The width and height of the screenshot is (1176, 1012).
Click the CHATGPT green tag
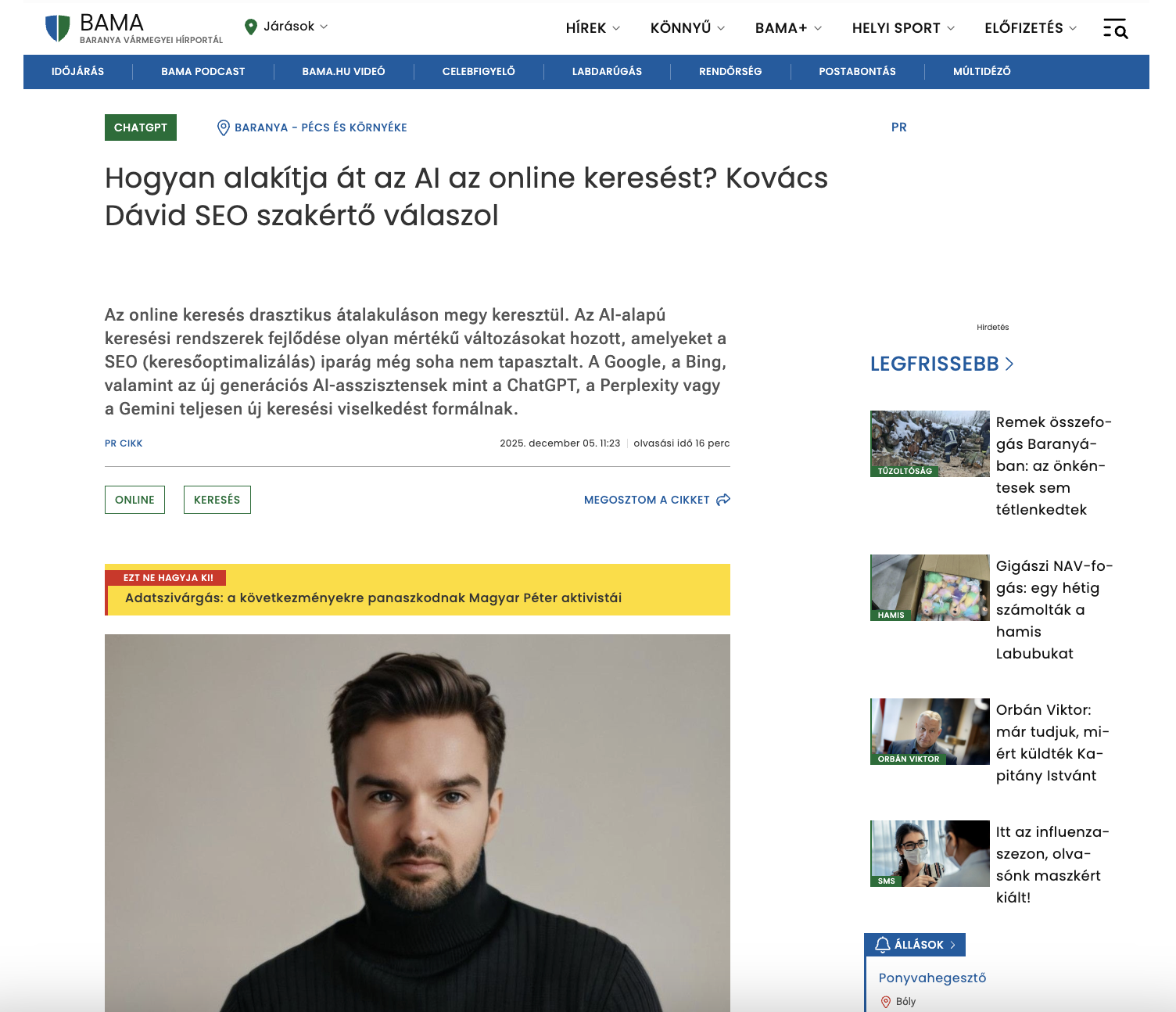click(141, 127)
